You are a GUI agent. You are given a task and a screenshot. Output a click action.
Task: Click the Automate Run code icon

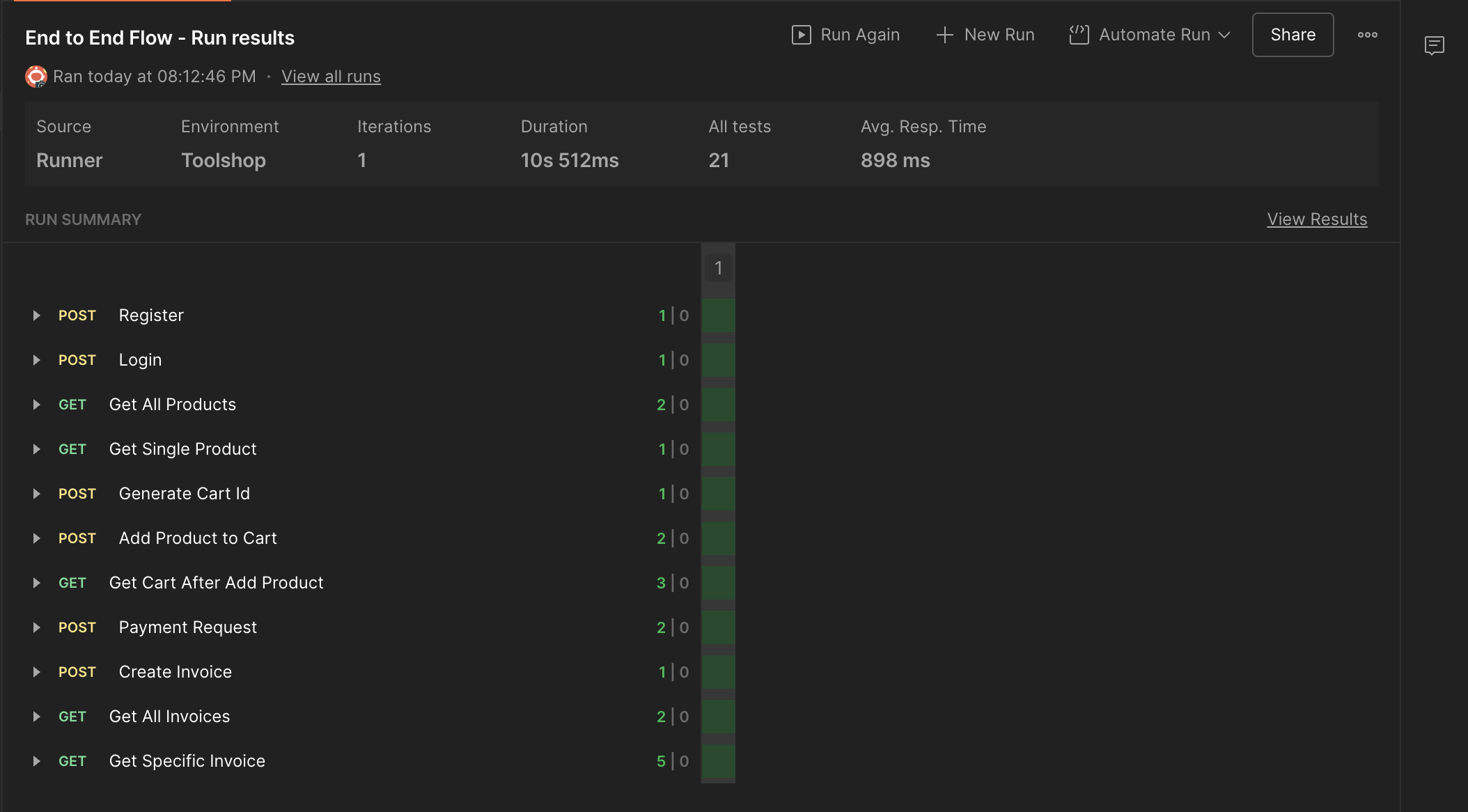tap(1079, 35)
